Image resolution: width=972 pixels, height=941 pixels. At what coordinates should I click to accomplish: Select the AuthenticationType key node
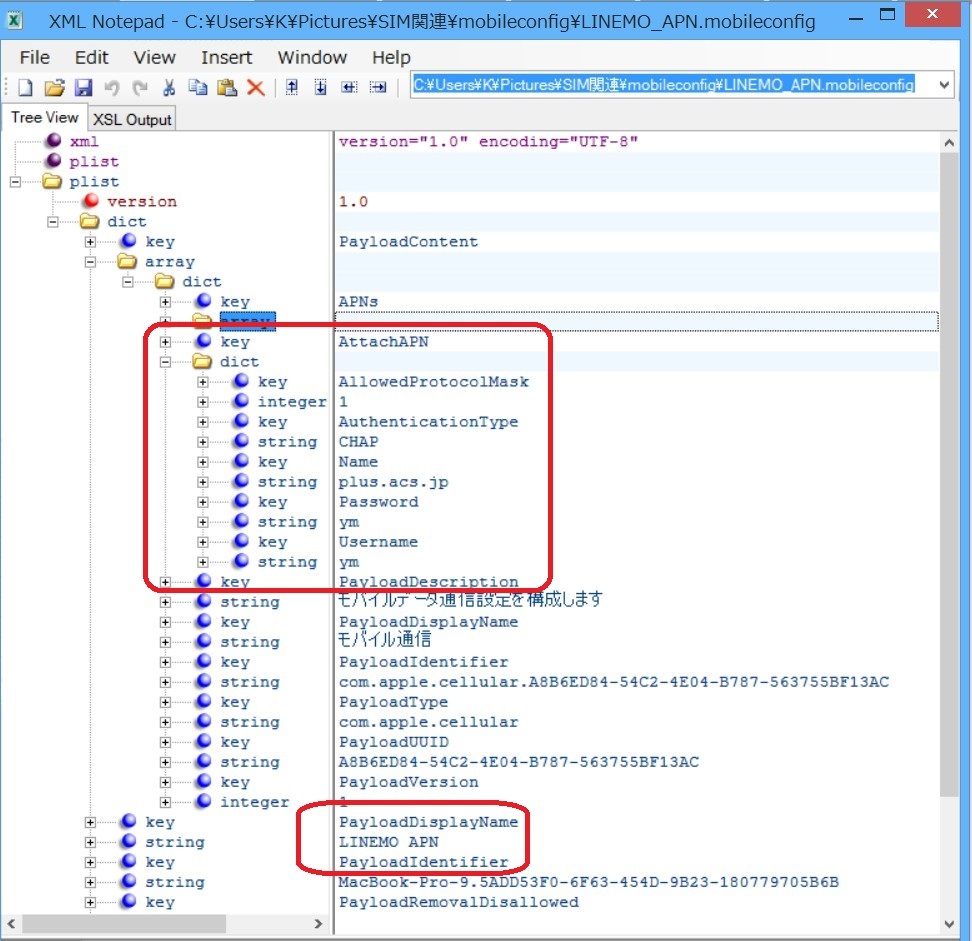(x=272, y=422)
